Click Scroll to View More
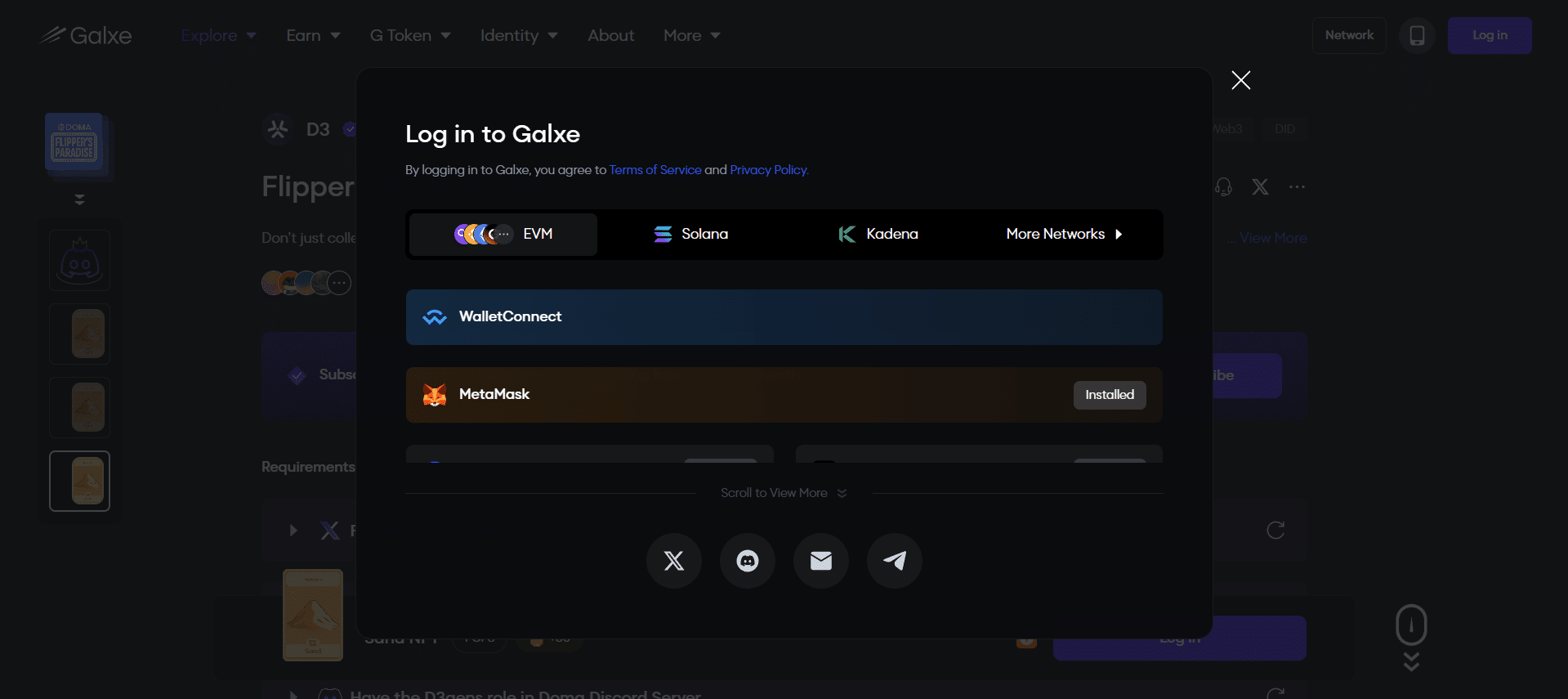This screenshot has width=1568, height=699. 784,493
